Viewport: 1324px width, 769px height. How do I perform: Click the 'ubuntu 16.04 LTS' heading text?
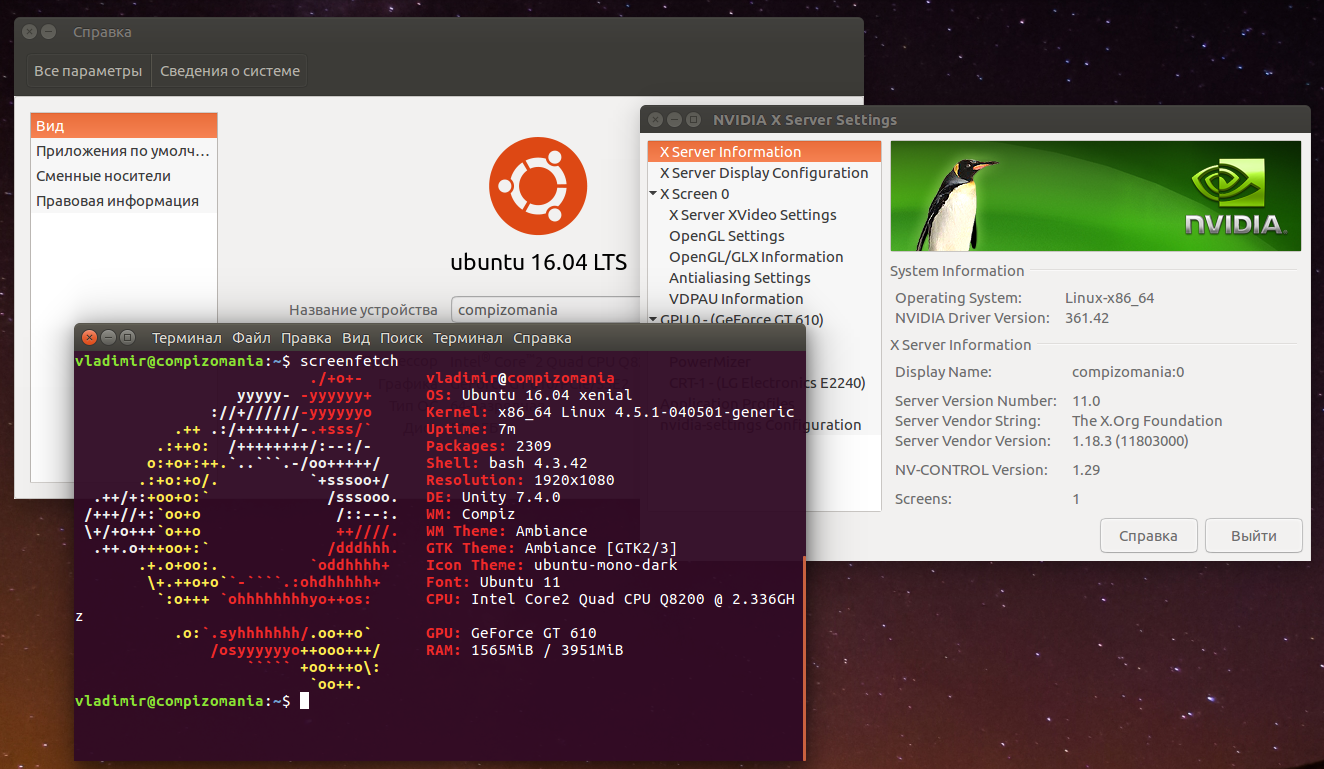click(x=539, y=263)
